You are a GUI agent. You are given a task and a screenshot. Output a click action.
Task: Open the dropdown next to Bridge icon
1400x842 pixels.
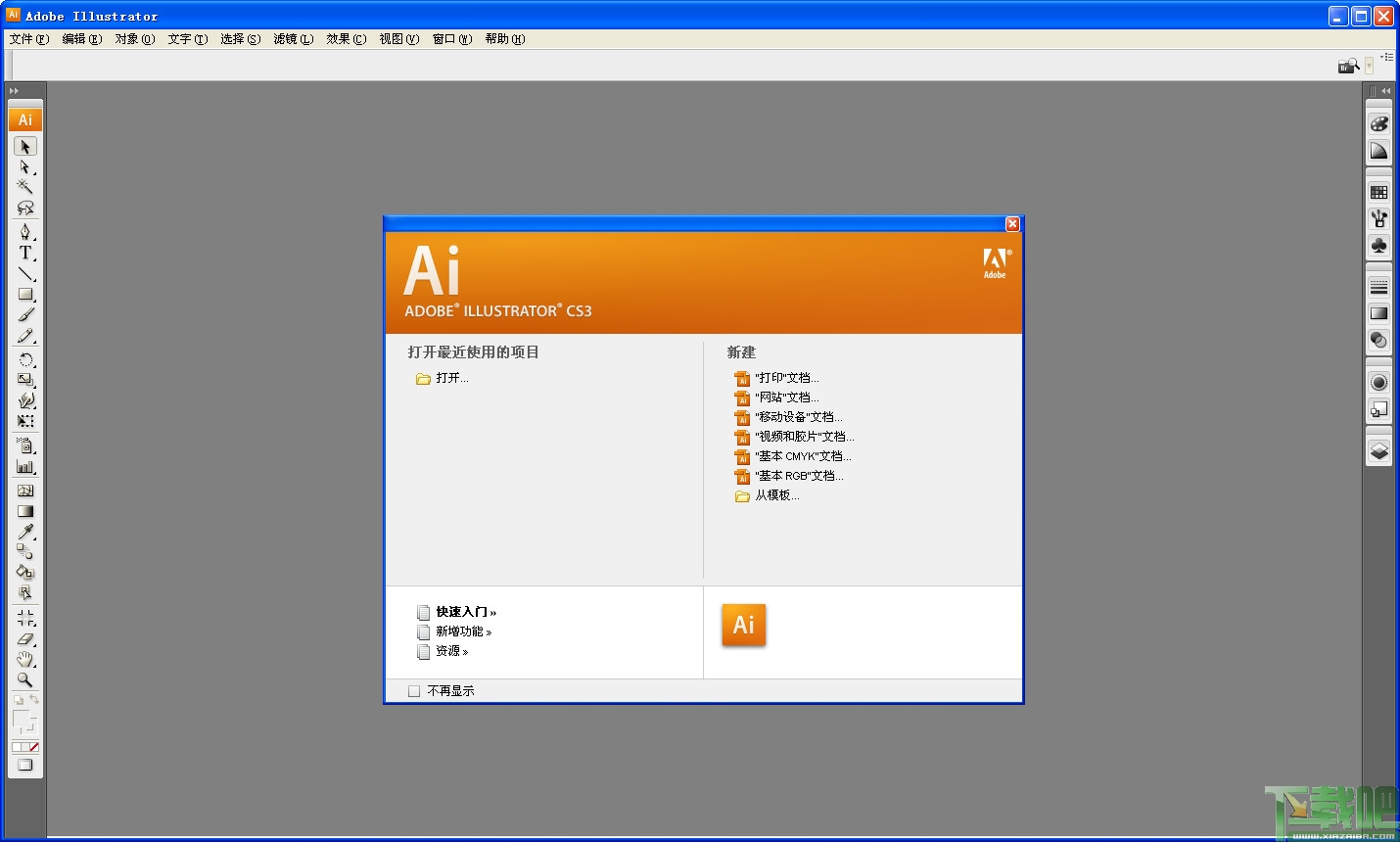[1369, 66]
